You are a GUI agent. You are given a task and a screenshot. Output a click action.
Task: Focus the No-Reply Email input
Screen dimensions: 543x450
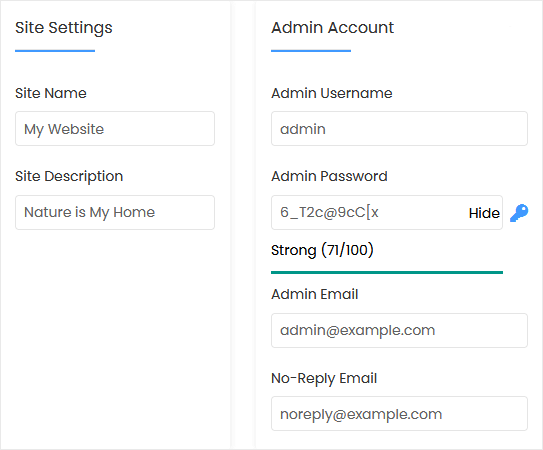[x=399, y=414]
